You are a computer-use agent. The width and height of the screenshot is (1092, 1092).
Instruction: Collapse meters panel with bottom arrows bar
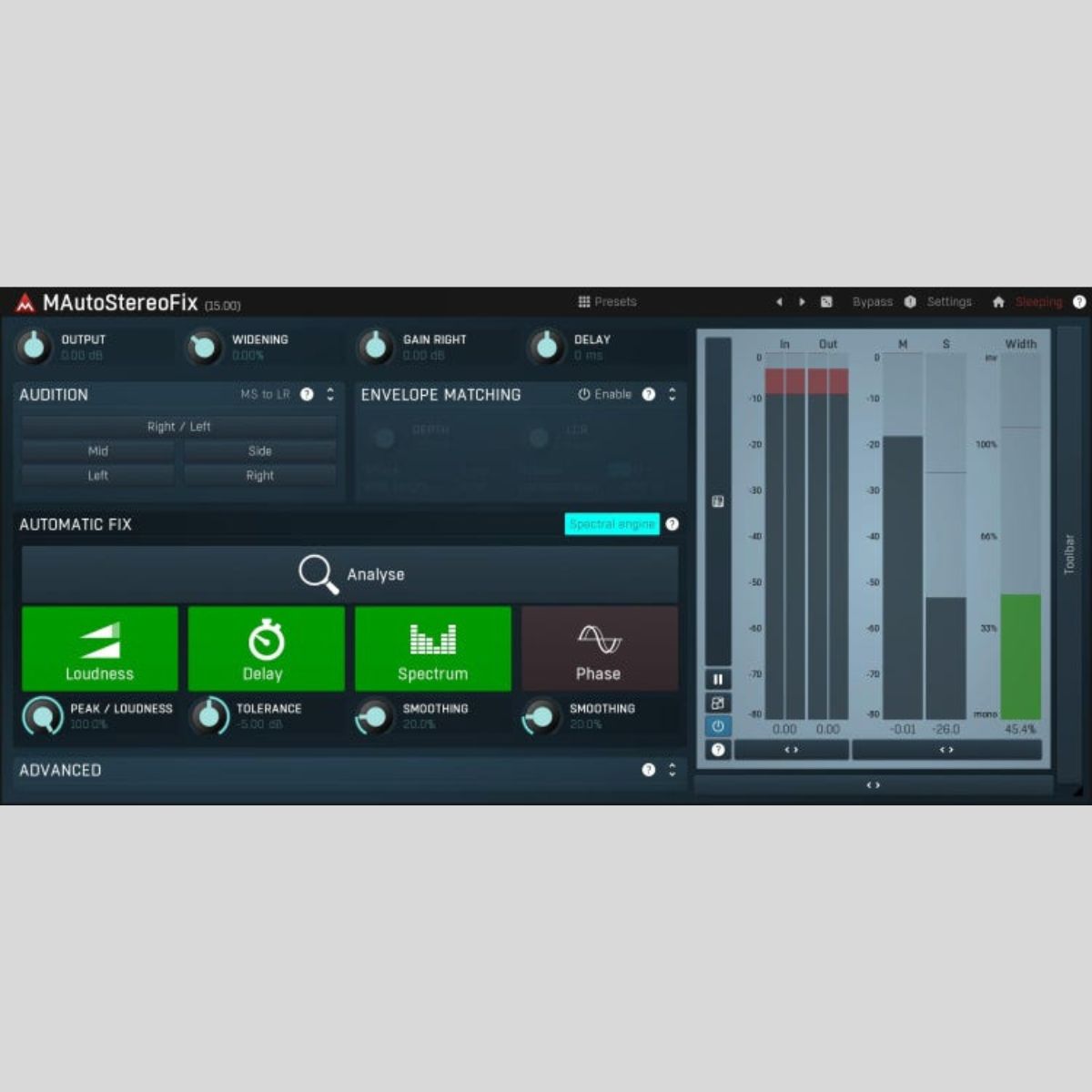pyautogui.click(x=874, y=784)
